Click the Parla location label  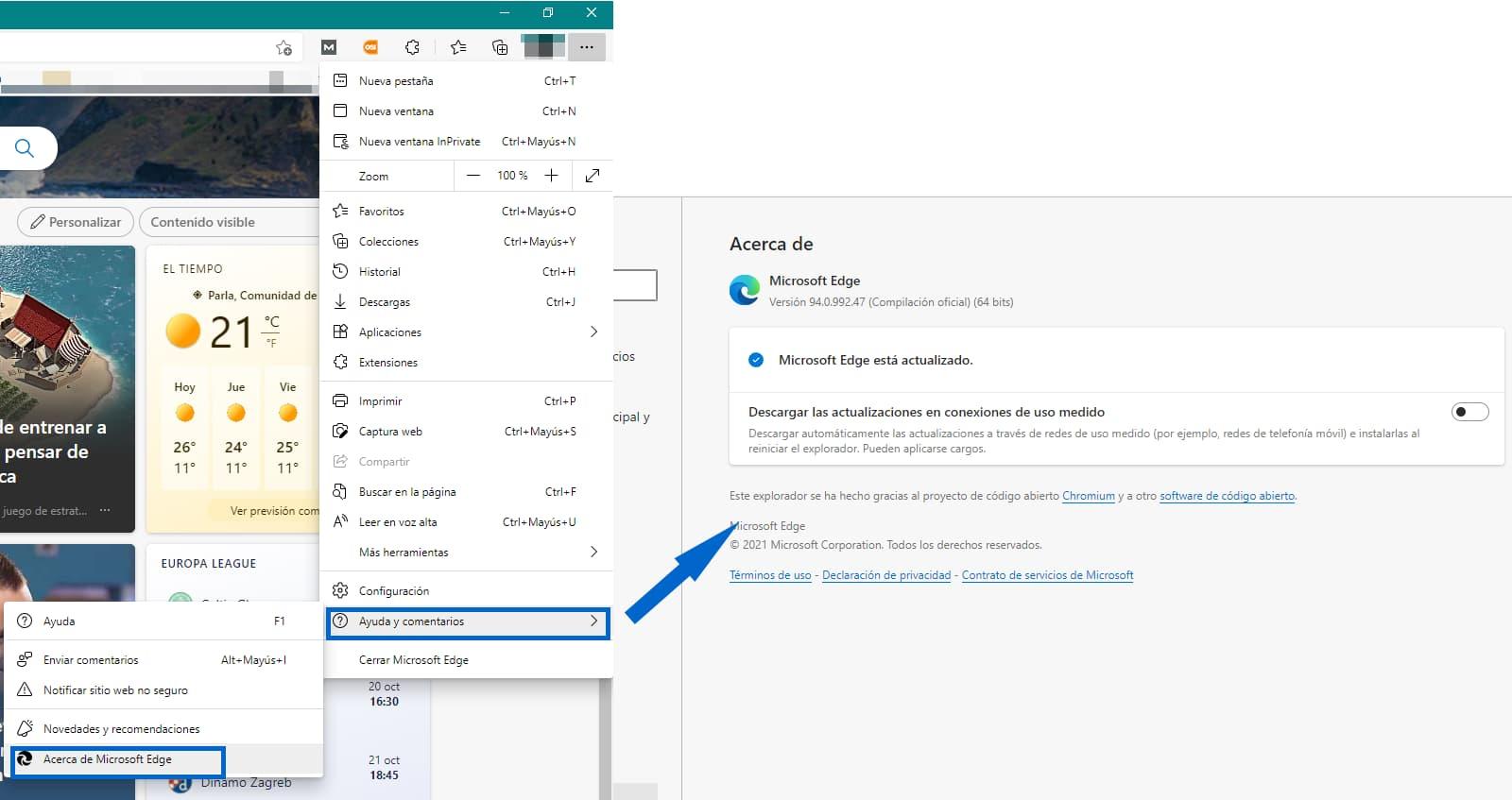(x=255, y=296)
